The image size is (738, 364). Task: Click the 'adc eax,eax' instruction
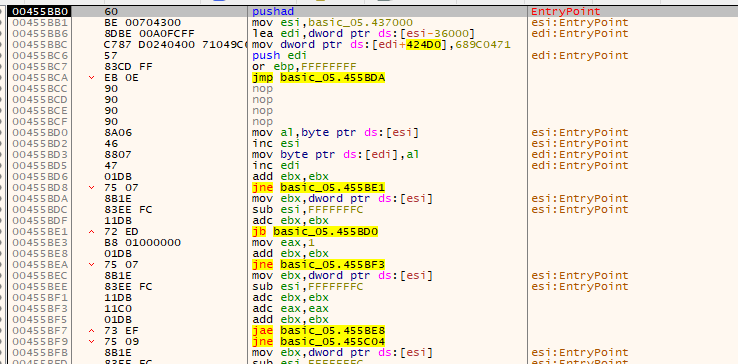tap(290, 308)
